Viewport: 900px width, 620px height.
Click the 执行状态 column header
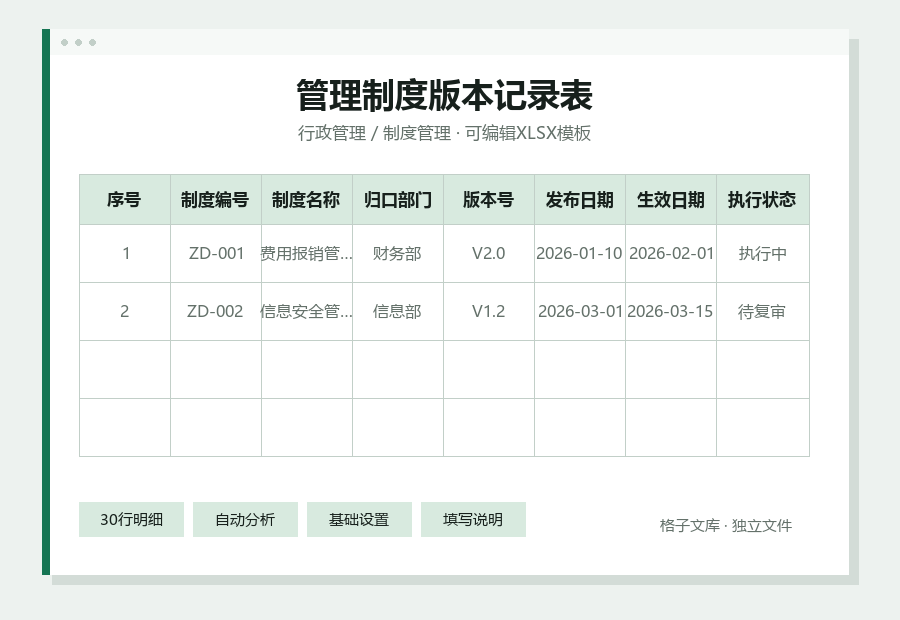click(762, 200)
